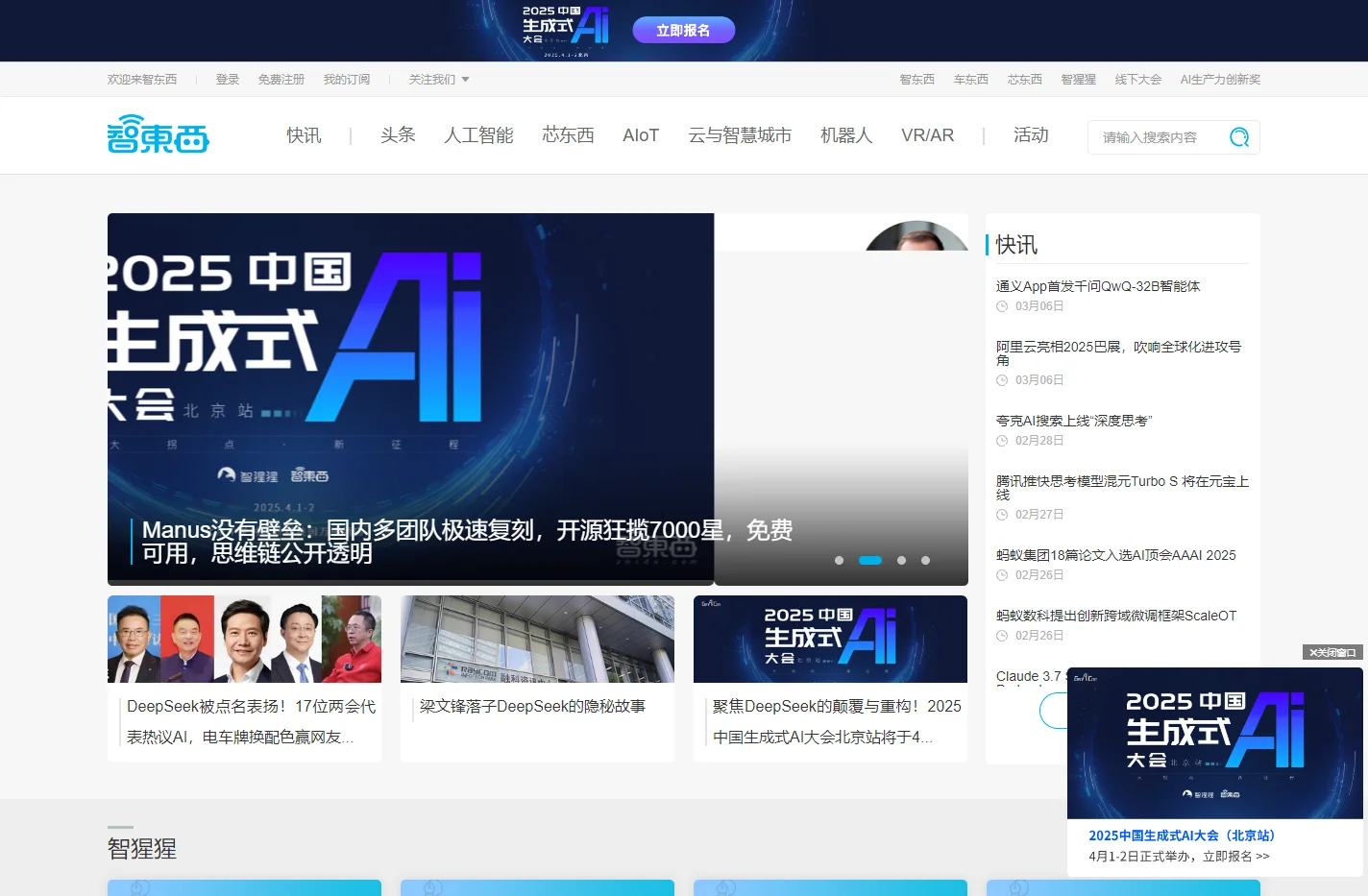Click the 欢迎来智东西 text
The image size is (1368, 896).
142,80
